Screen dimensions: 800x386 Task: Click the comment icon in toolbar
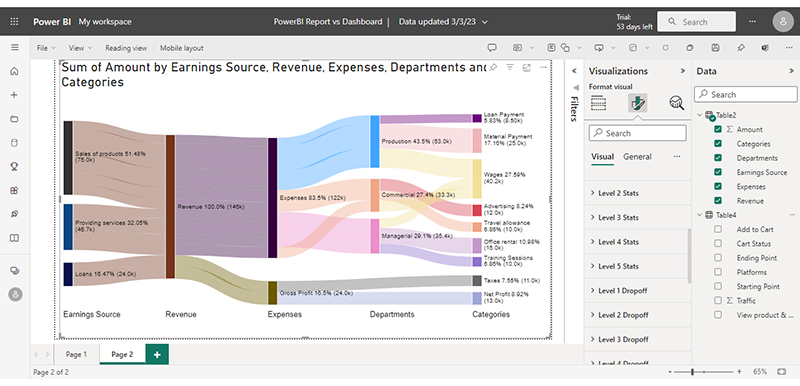pos(492,48)
